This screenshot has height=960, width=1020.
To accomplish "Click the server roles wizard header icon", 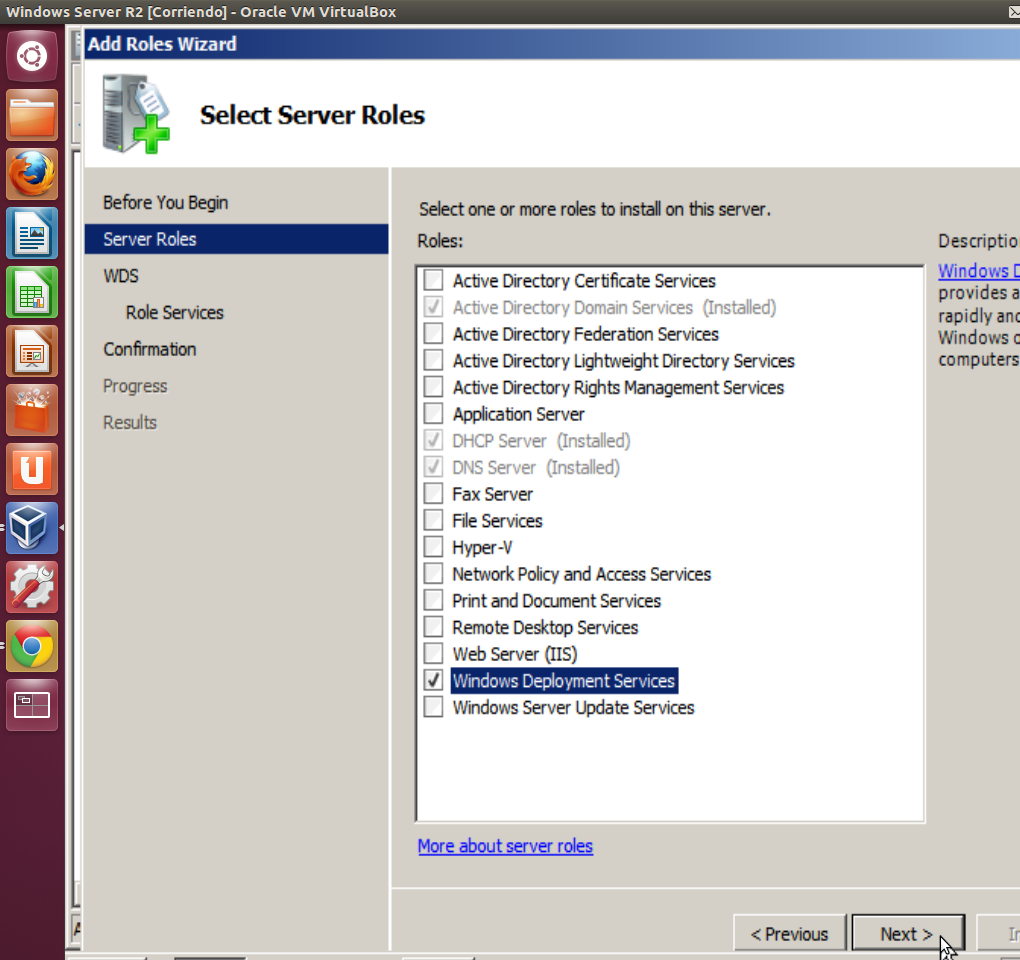I will click(x=136, y=114).
